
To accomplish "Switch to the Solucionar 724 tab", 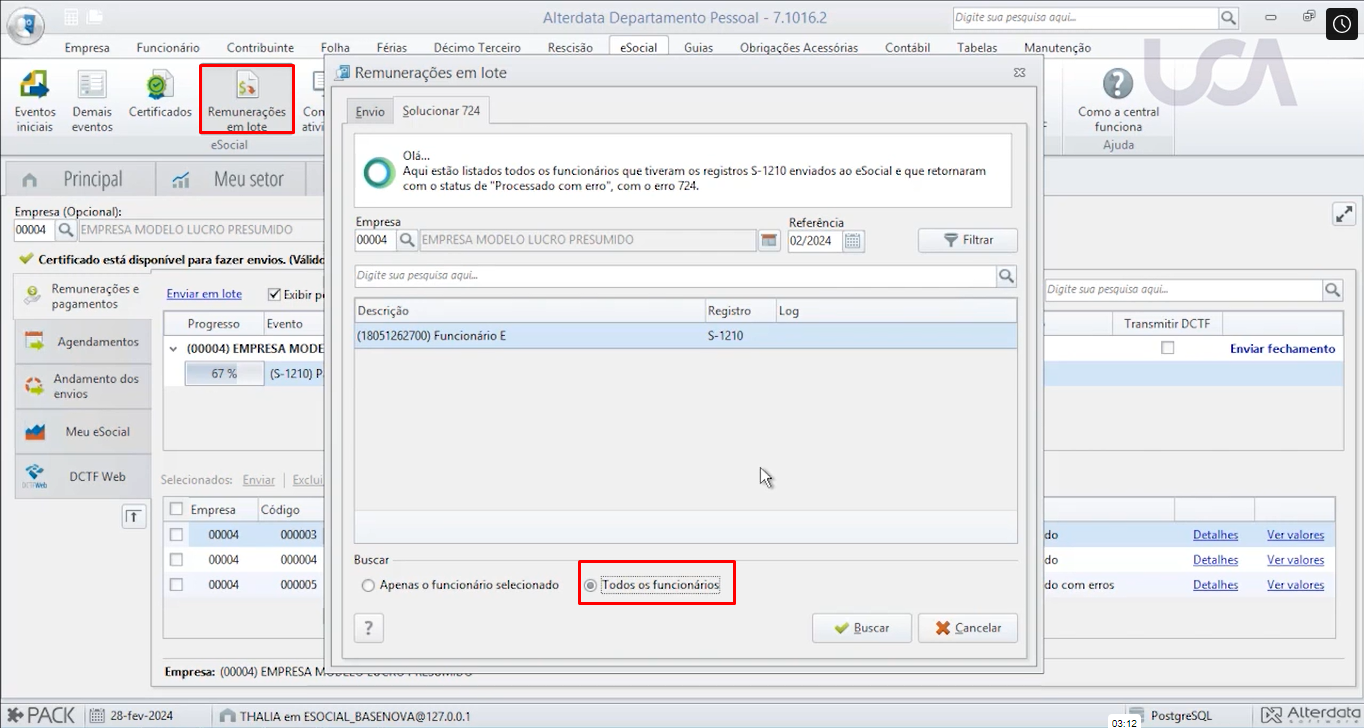I will [x=441, y=111].
